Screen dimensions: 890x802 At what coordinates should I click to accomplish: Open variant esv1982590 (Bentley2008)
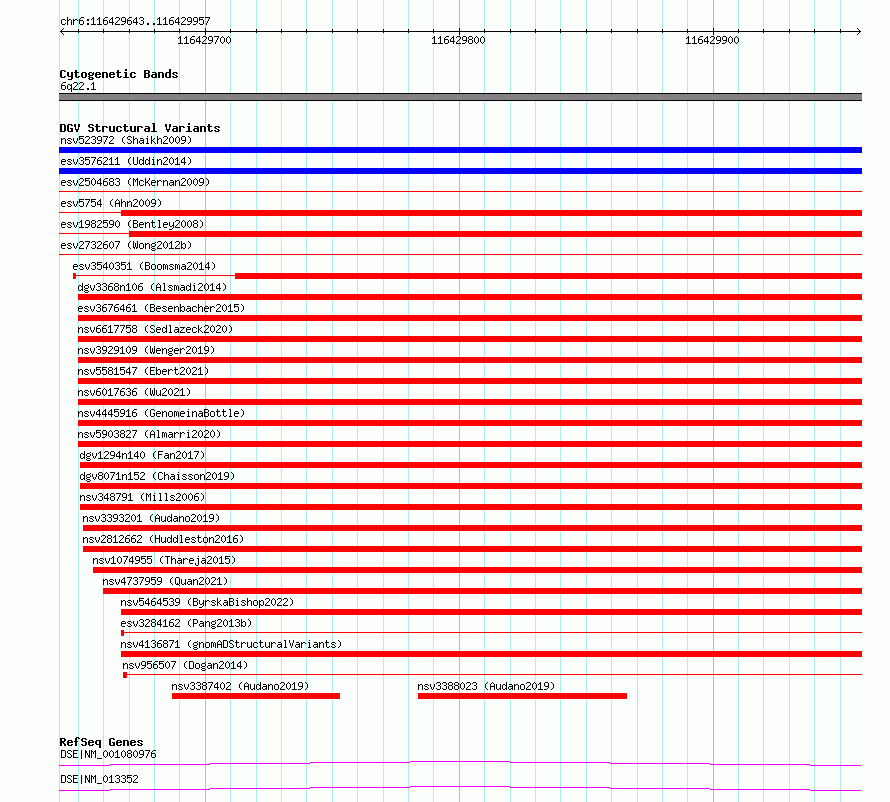132,224
